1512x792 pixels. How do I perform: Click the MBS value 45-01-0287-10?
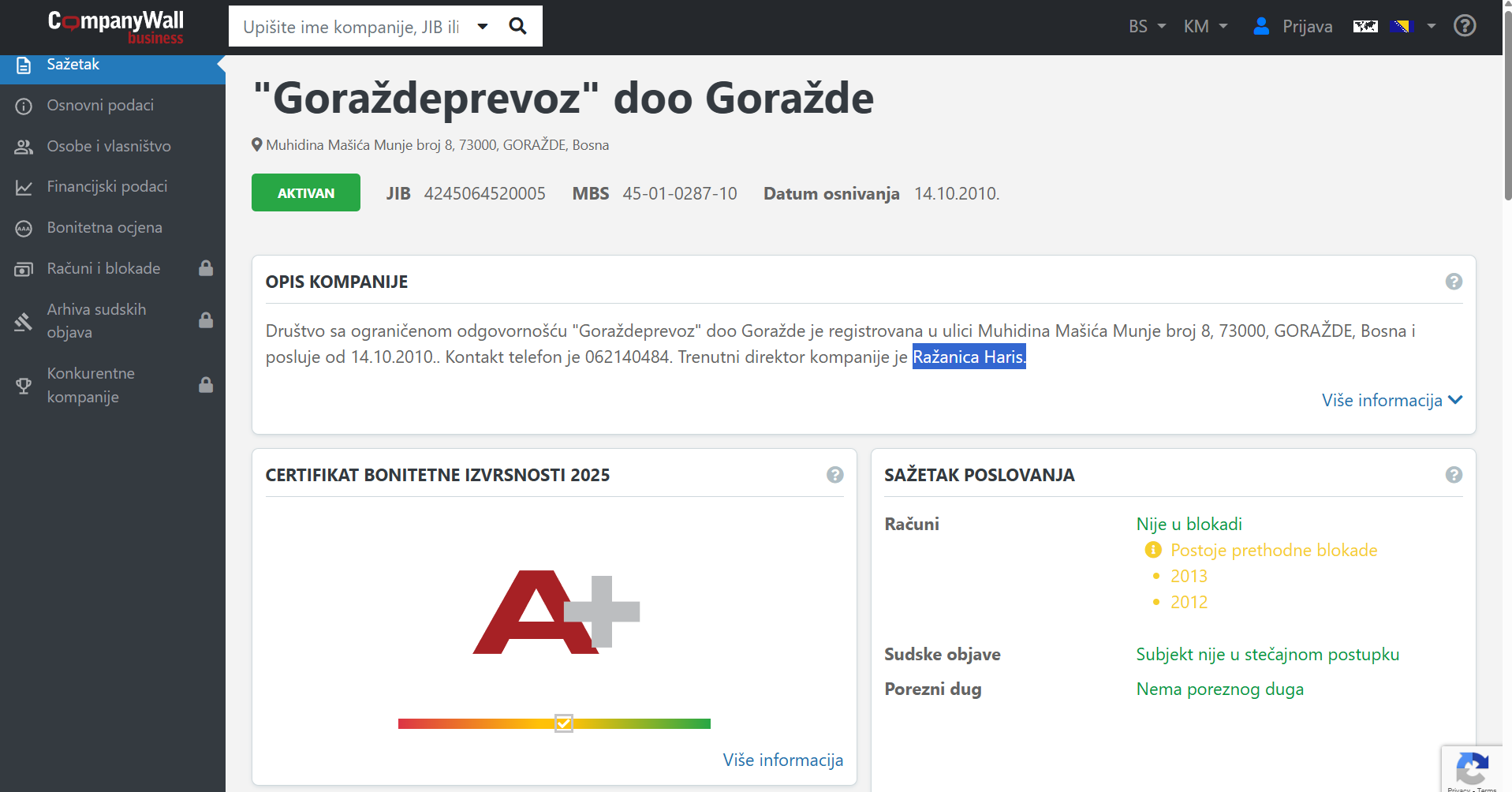coord(680,194)
